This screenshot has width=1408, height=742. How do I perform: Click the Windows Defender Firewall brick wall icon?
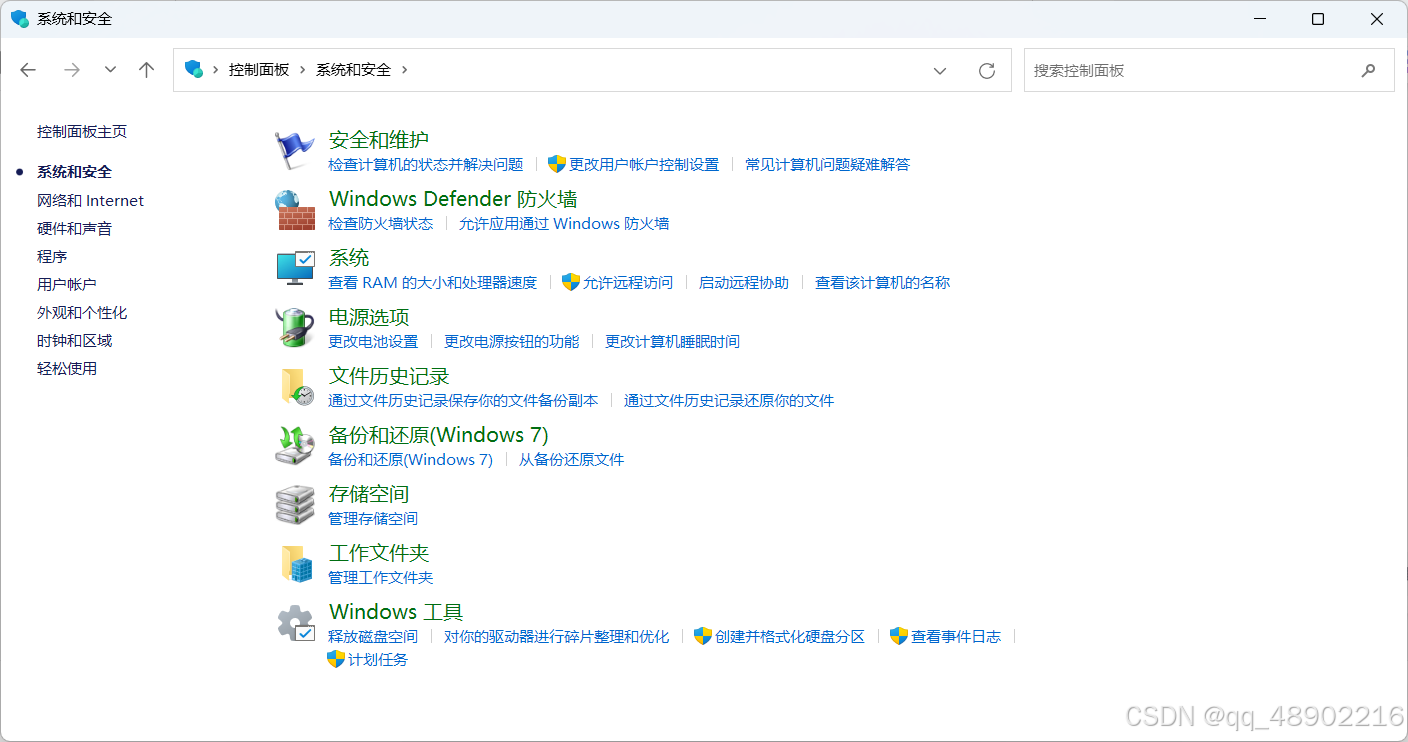click(x=295, y=210)
